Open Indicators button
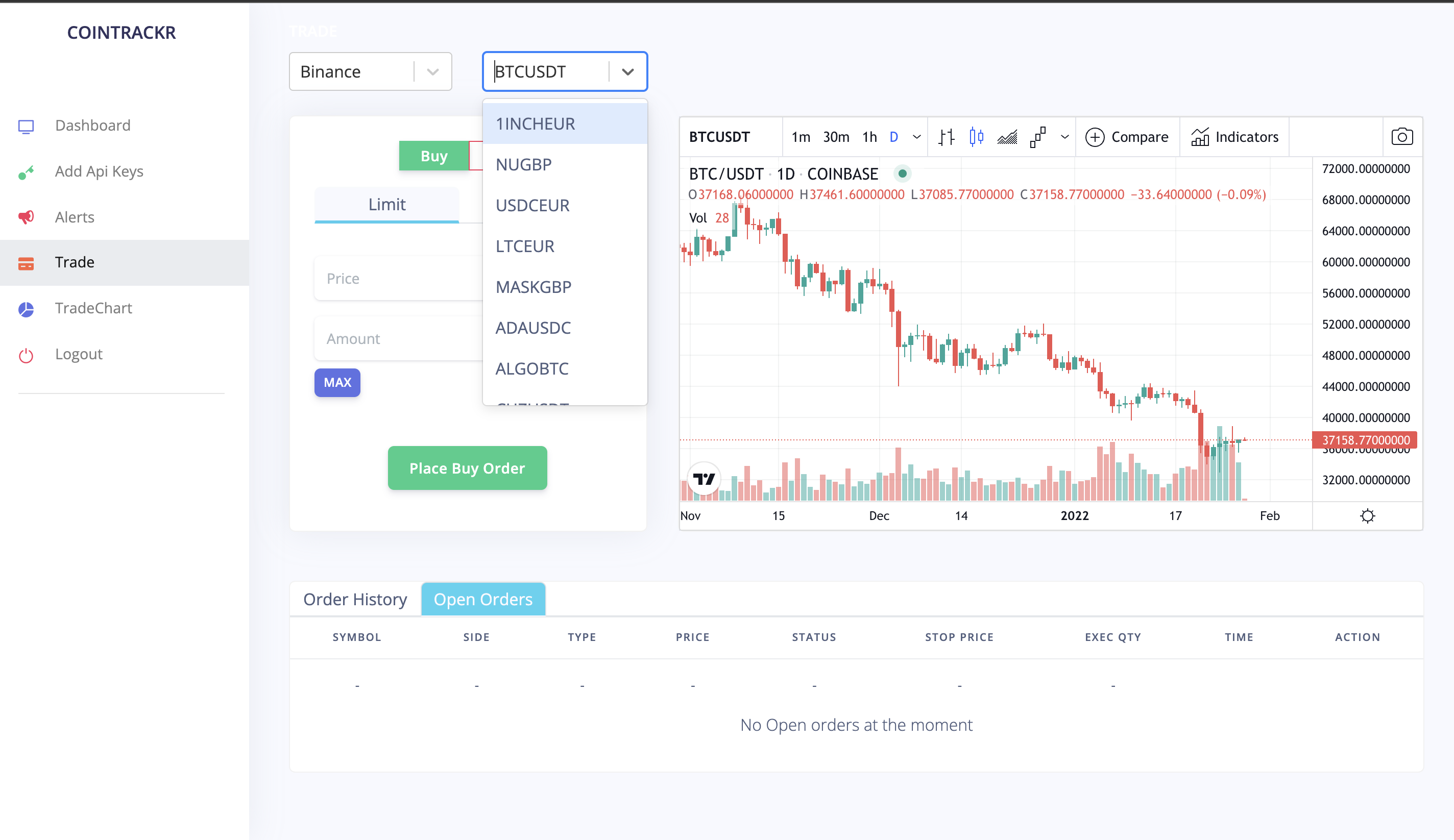The image size is (1454, 840). [x=1235, y=137]
